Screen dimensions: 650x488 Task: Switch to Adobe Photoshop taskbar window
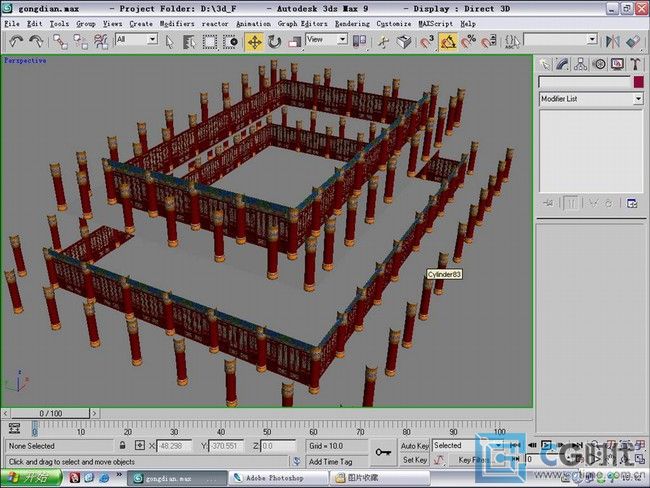click(x=279, y=478)
